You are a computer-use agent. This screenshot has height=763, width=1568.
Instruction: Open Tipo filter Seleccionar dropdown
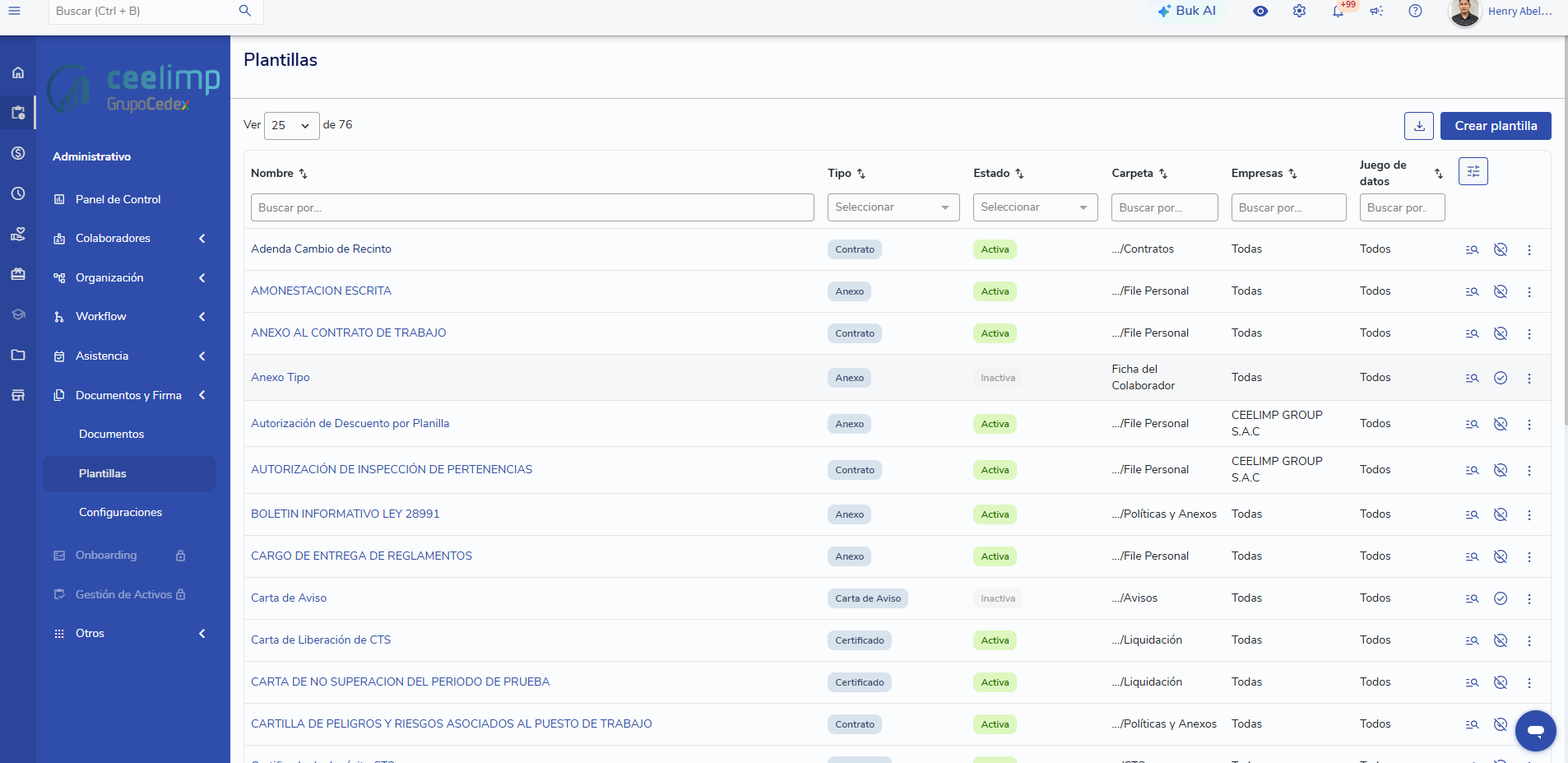[x=893, y=207]
